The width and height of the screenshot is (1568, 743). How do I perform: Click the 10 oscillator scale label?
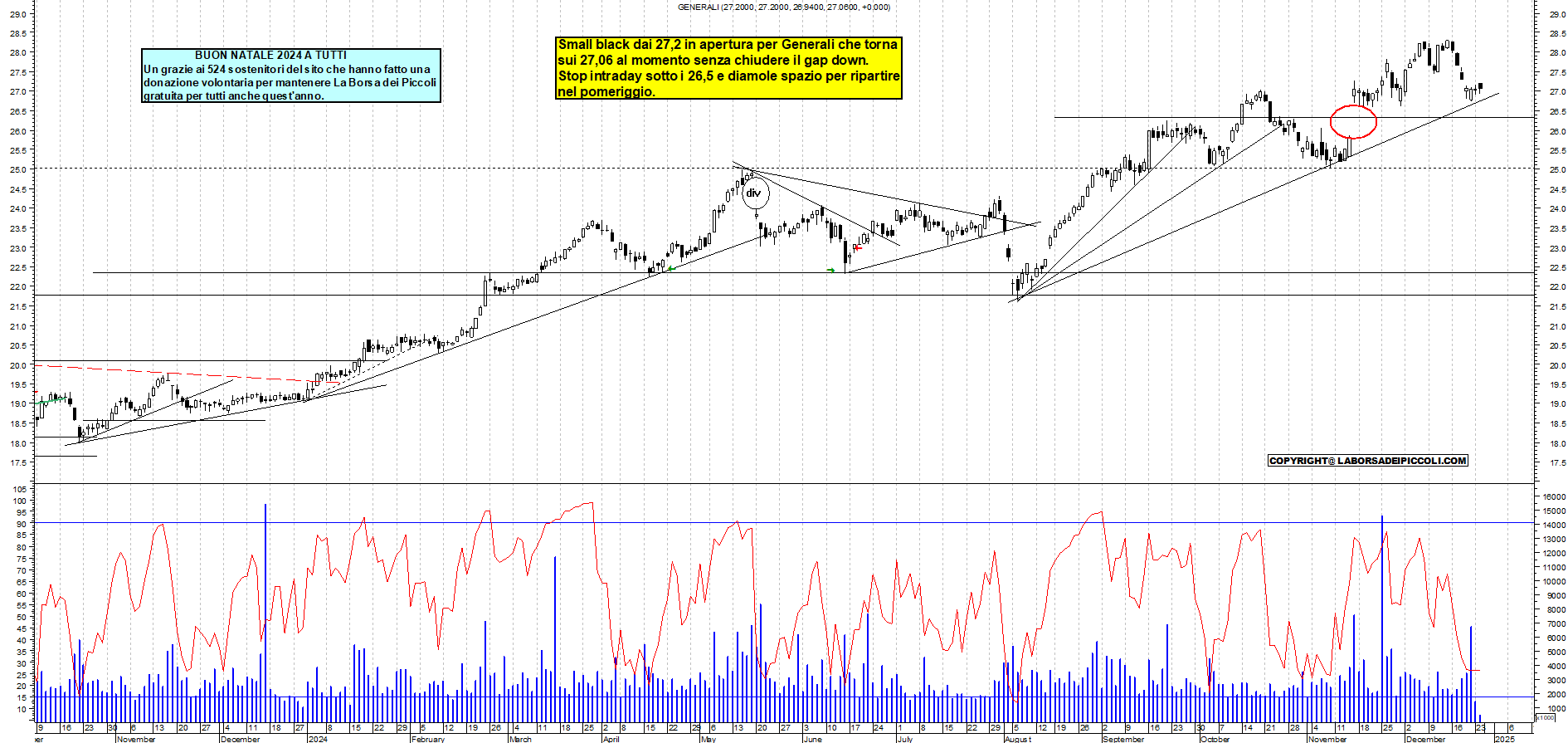(x=22, y=710)
